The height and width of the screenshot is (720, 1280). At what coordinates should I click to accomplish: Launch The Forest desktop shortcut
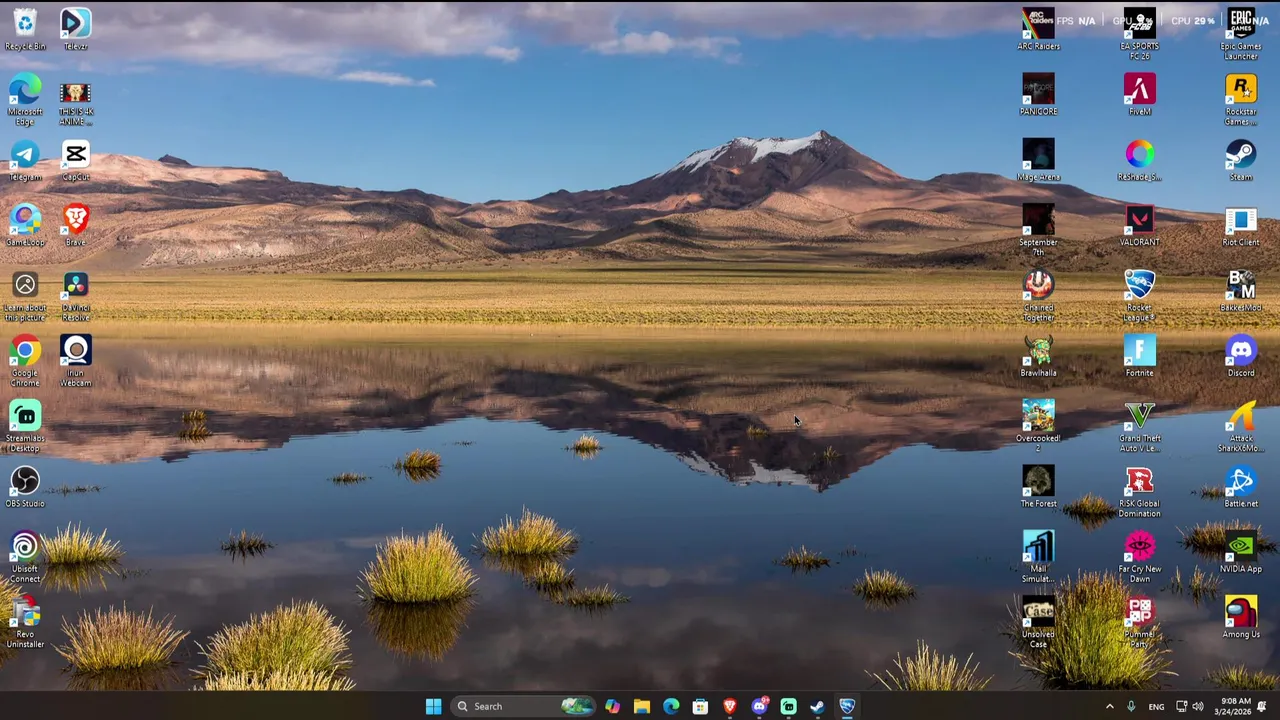(1038, 487)
